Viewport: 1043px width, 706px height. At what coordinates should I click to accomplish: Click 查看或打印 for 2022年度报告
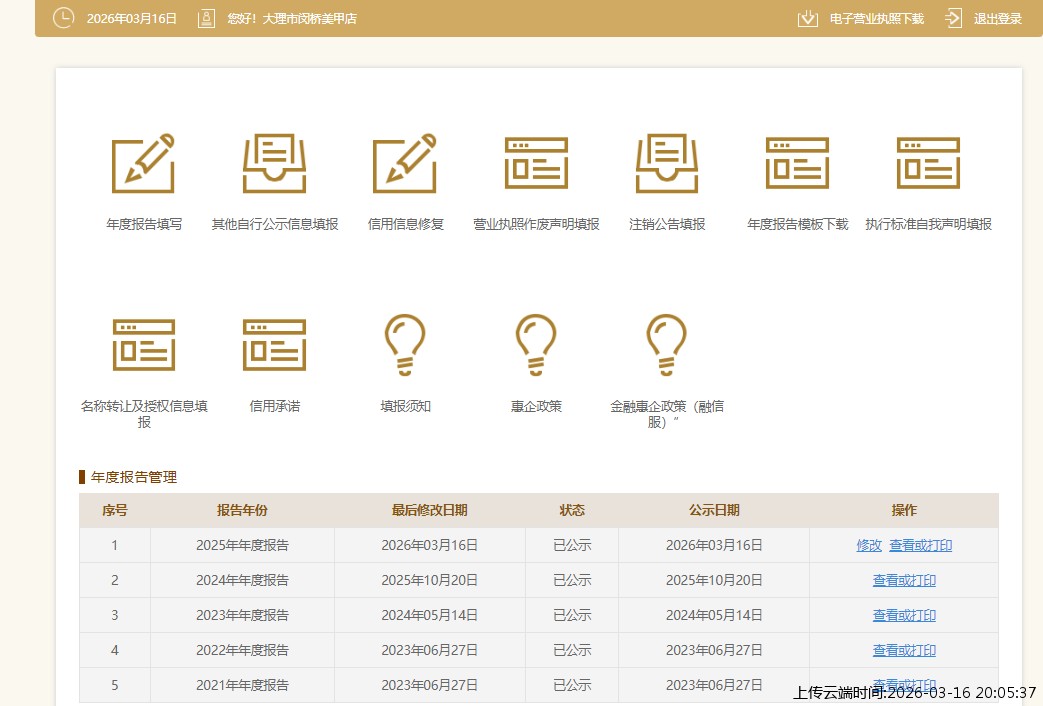coord(904,650)
